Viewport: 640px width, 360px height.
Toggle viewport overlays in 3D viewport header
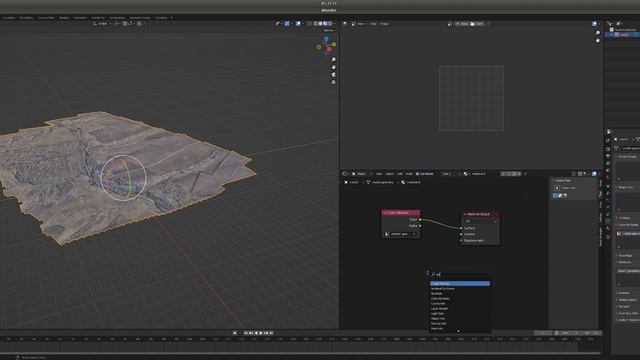(x=298, y=24)
